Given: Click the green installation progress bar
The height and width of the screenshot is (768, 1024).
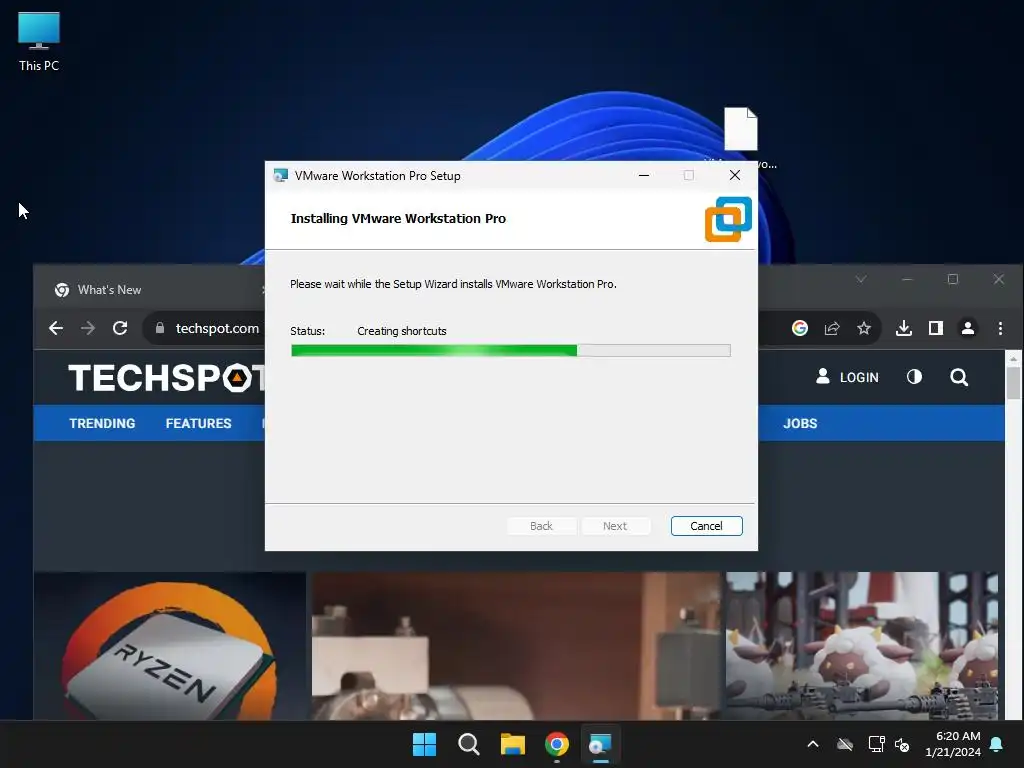Looking at the screenshot, I should pyautogui.click(x=511, y=351).
